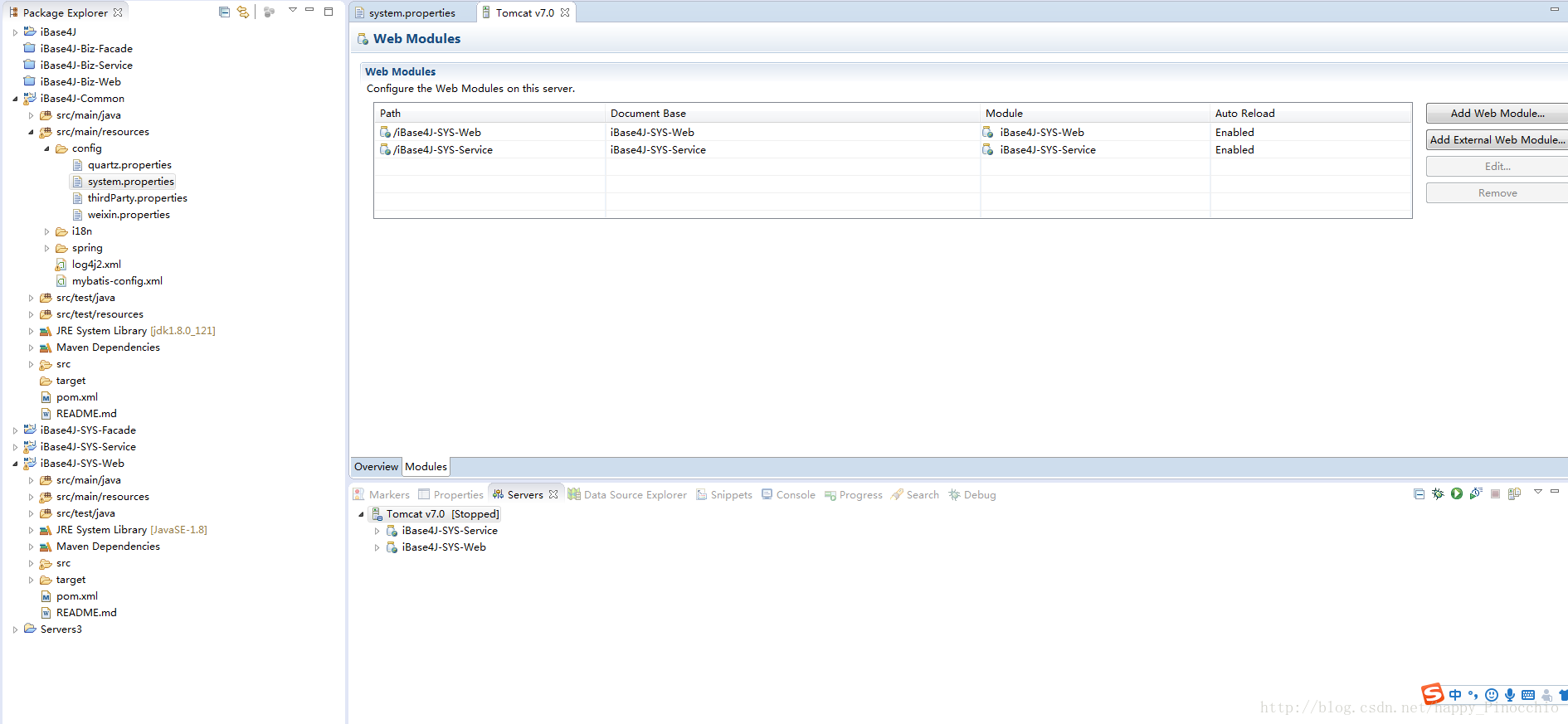
Task: Expand iBase4J-SYS-Facade project
Action: pos(15,430)
